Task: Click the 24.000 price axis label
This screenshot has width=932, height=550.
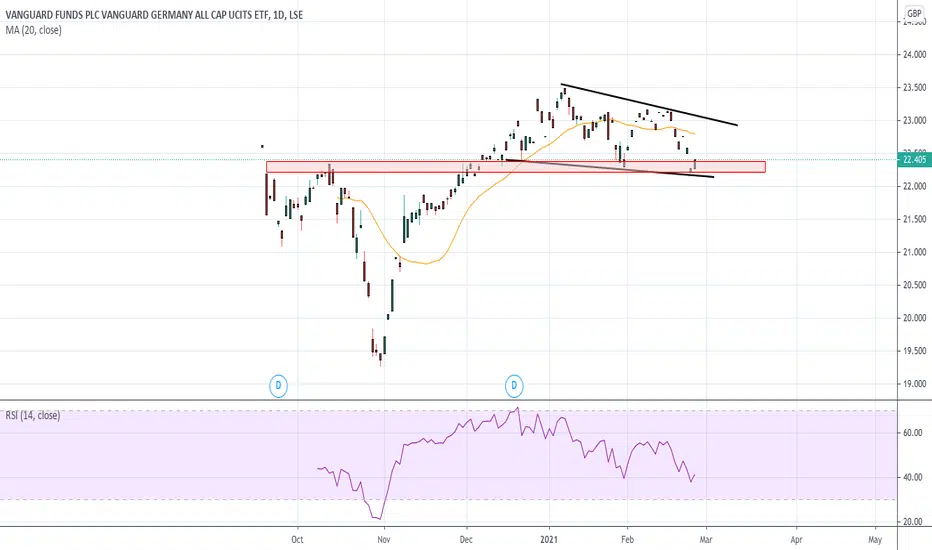Action: [x=915, y=55]
